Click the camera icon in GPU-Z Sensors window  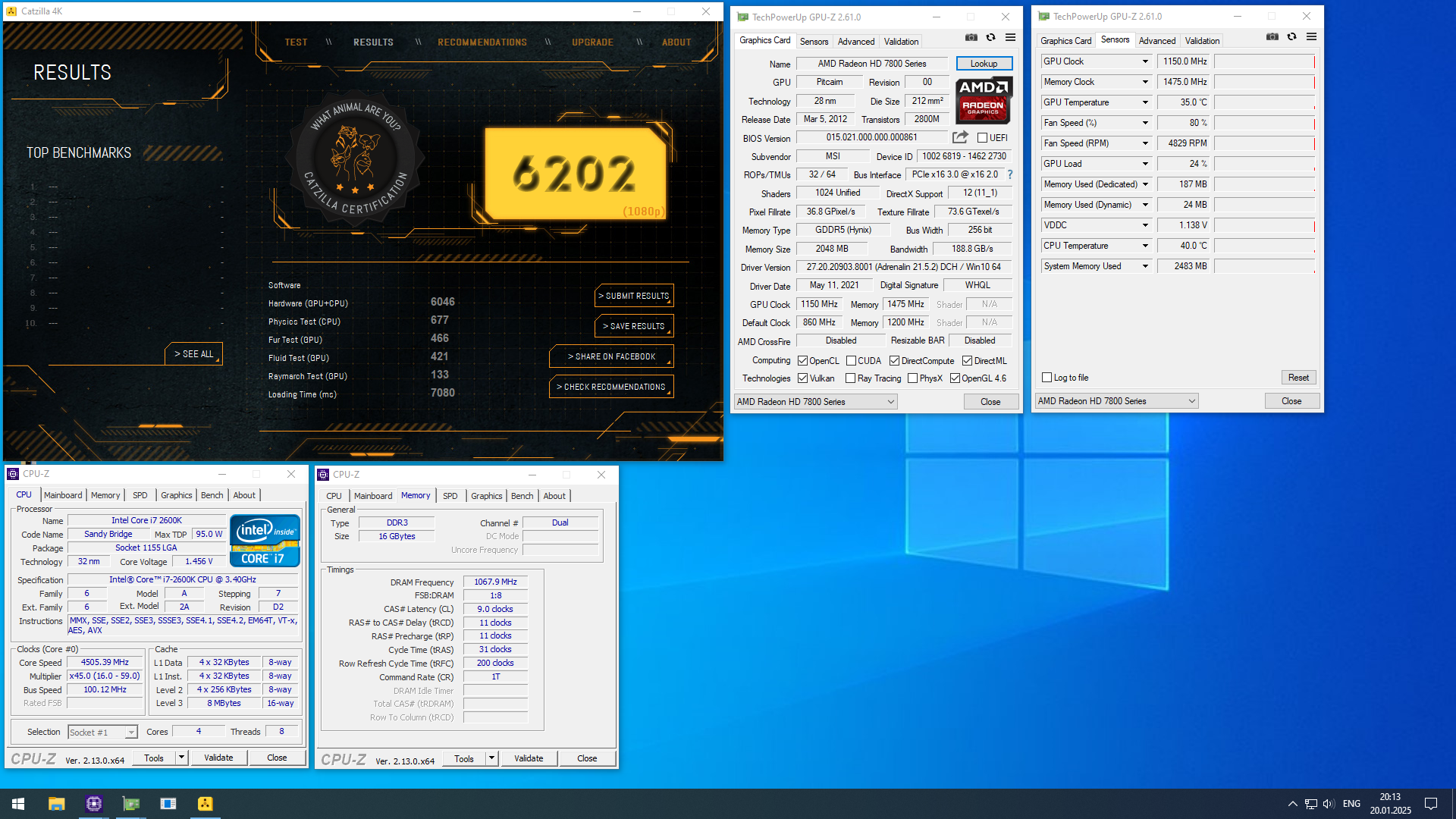pos(1272,36)
